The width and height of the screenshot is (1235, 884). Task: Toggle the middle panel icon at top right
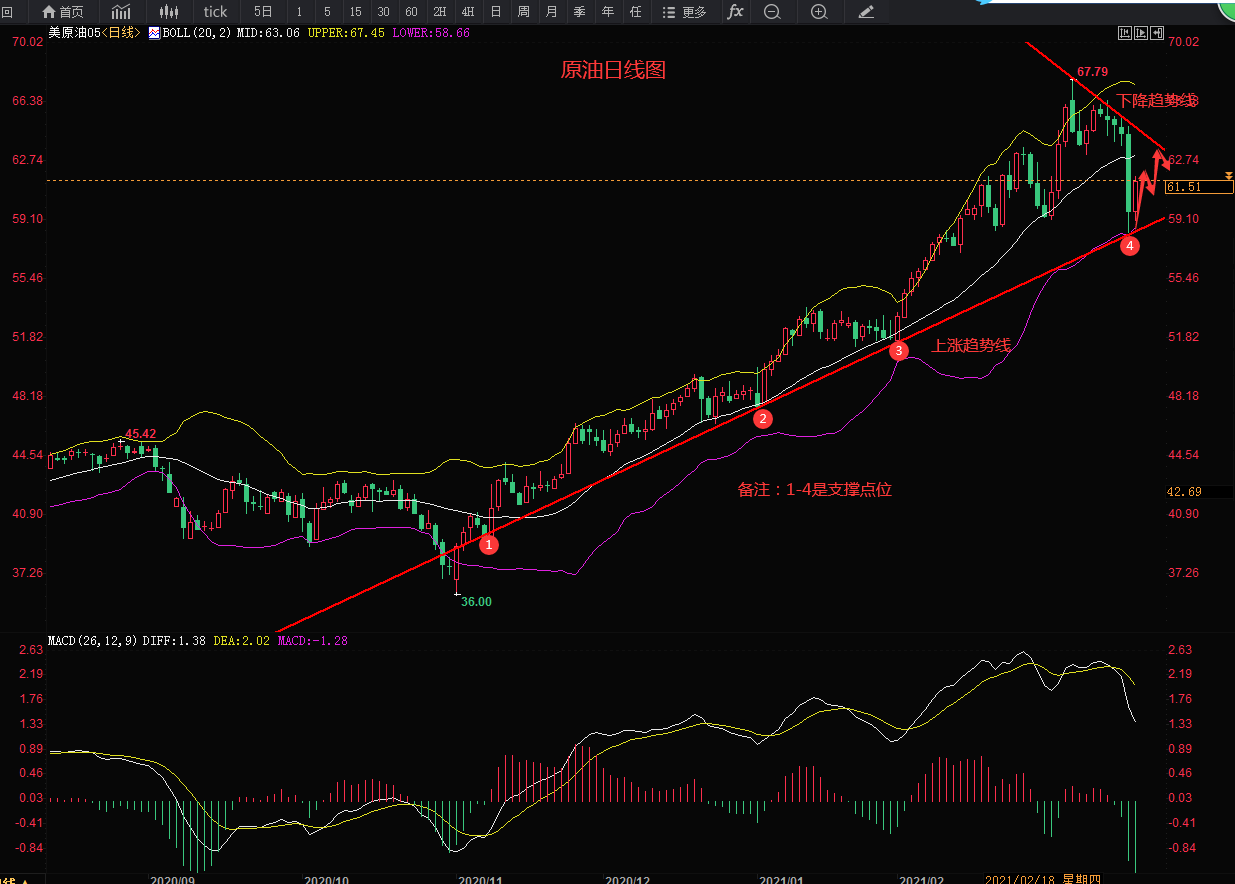point(1141,33)
